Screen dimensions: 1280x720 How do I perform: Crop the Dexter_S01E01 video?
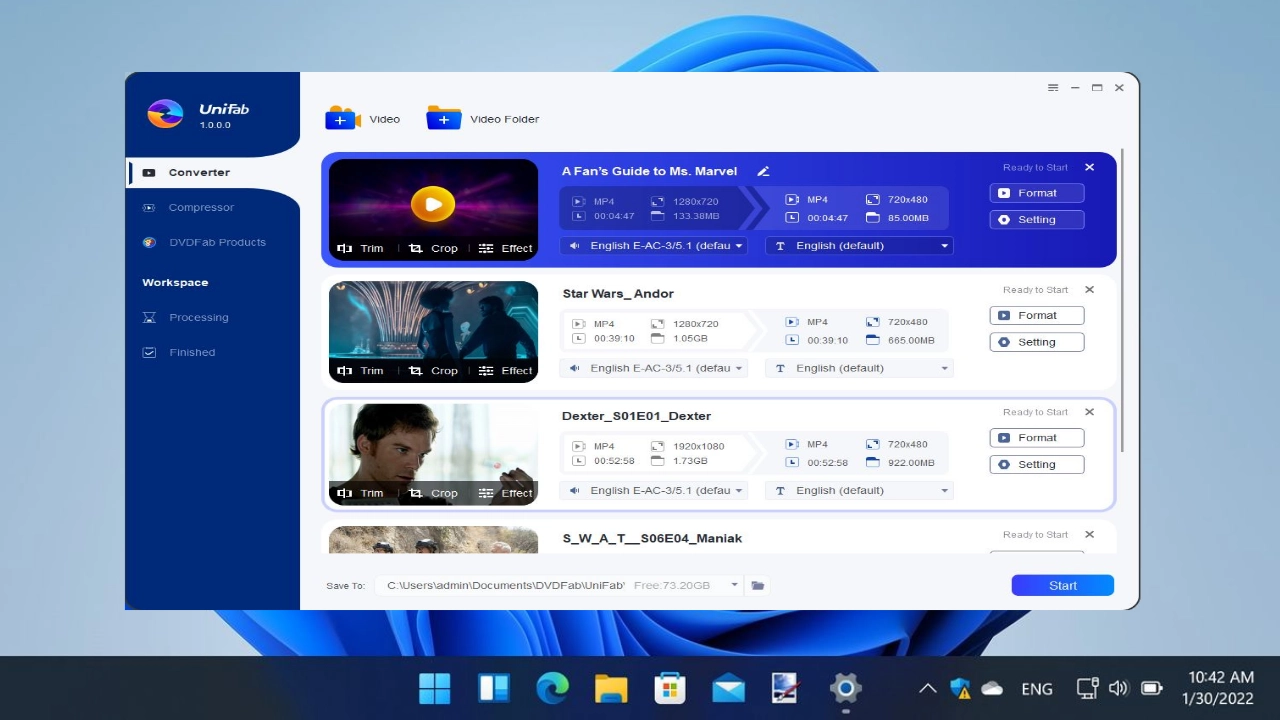433,493
